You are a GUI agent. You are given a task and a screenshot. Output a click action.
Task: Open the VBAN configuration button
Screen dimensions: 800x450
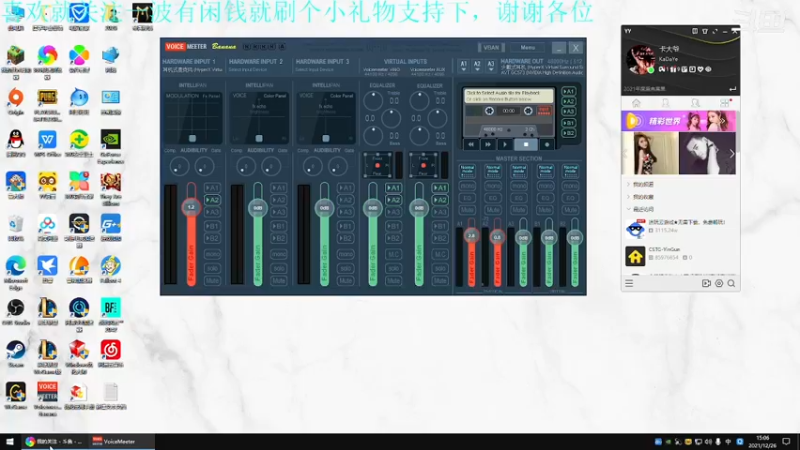click(491, 47)
